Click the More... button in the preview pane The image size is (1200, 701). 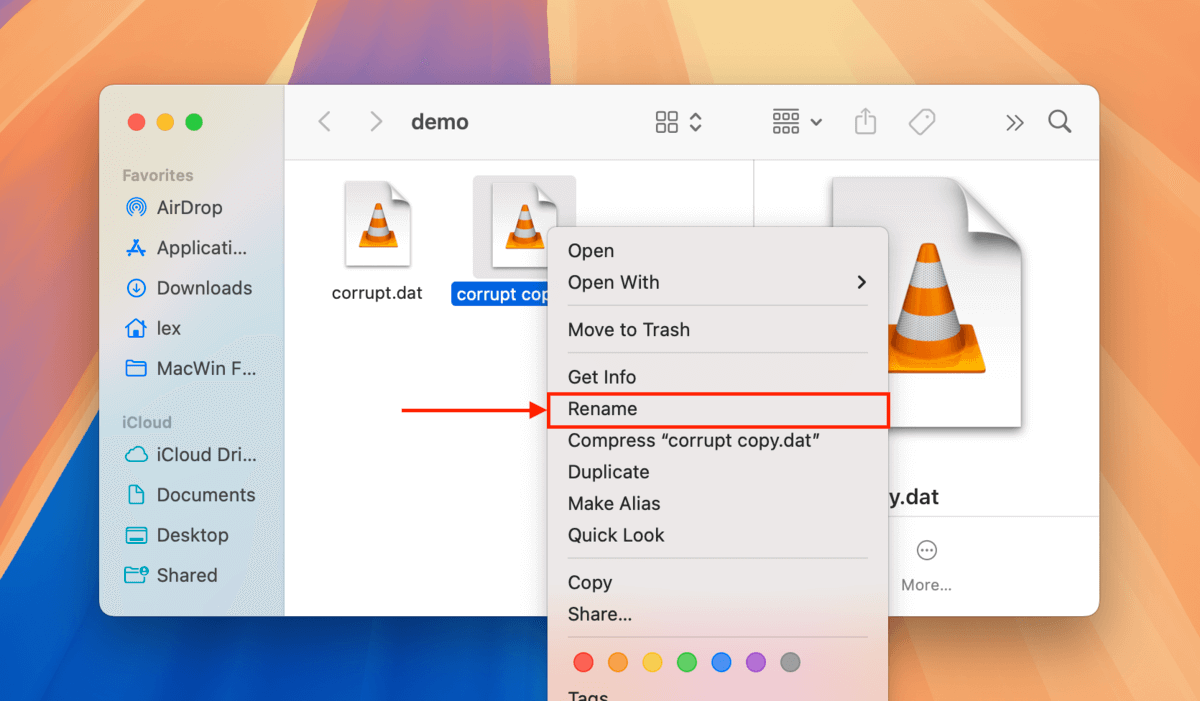click(x=926, y=566)
